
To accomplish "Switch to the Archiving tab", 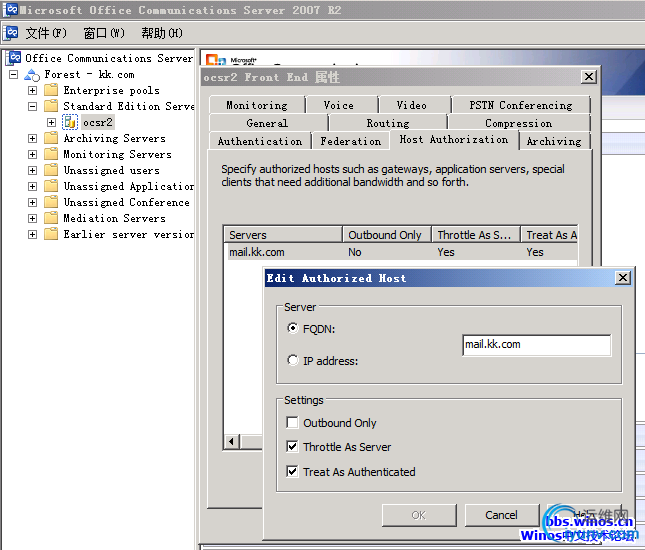I will click(554, 141).
